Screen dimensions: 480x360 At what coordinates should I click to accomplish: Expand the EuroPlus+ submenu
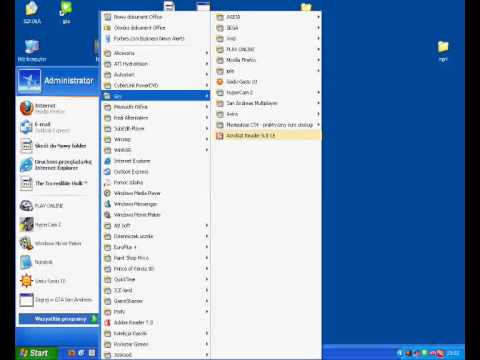click(x=156, y=247)
